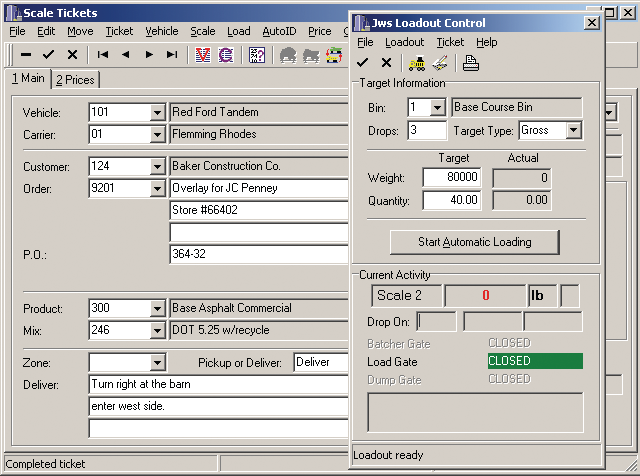Click the Scale 2 label in Current Activity
Viewport: 640px width, 476px height.
click(407, 296)
